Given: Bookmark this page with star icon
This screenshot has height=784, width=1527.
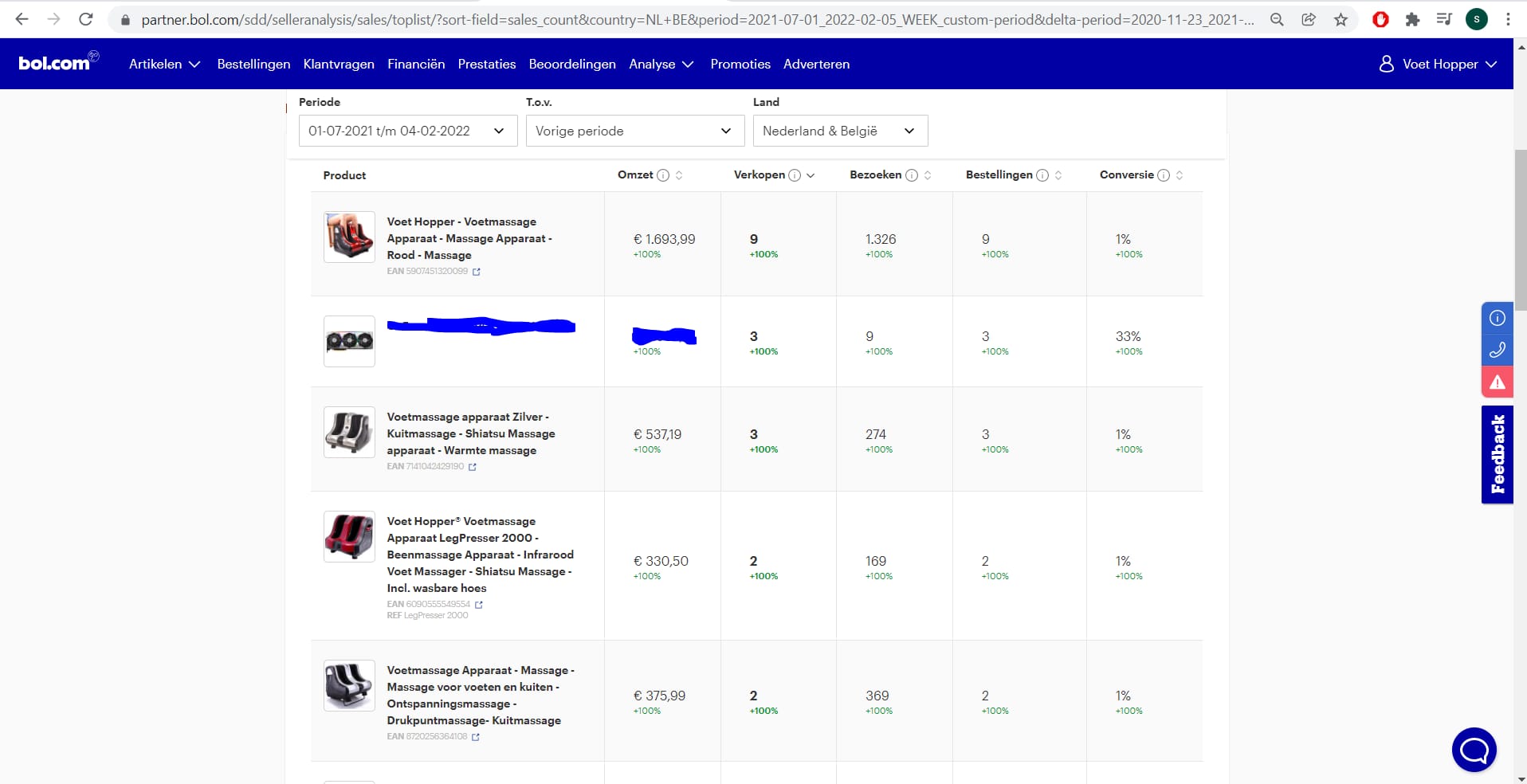Looking at the screenshot, I should point(1341,20).
